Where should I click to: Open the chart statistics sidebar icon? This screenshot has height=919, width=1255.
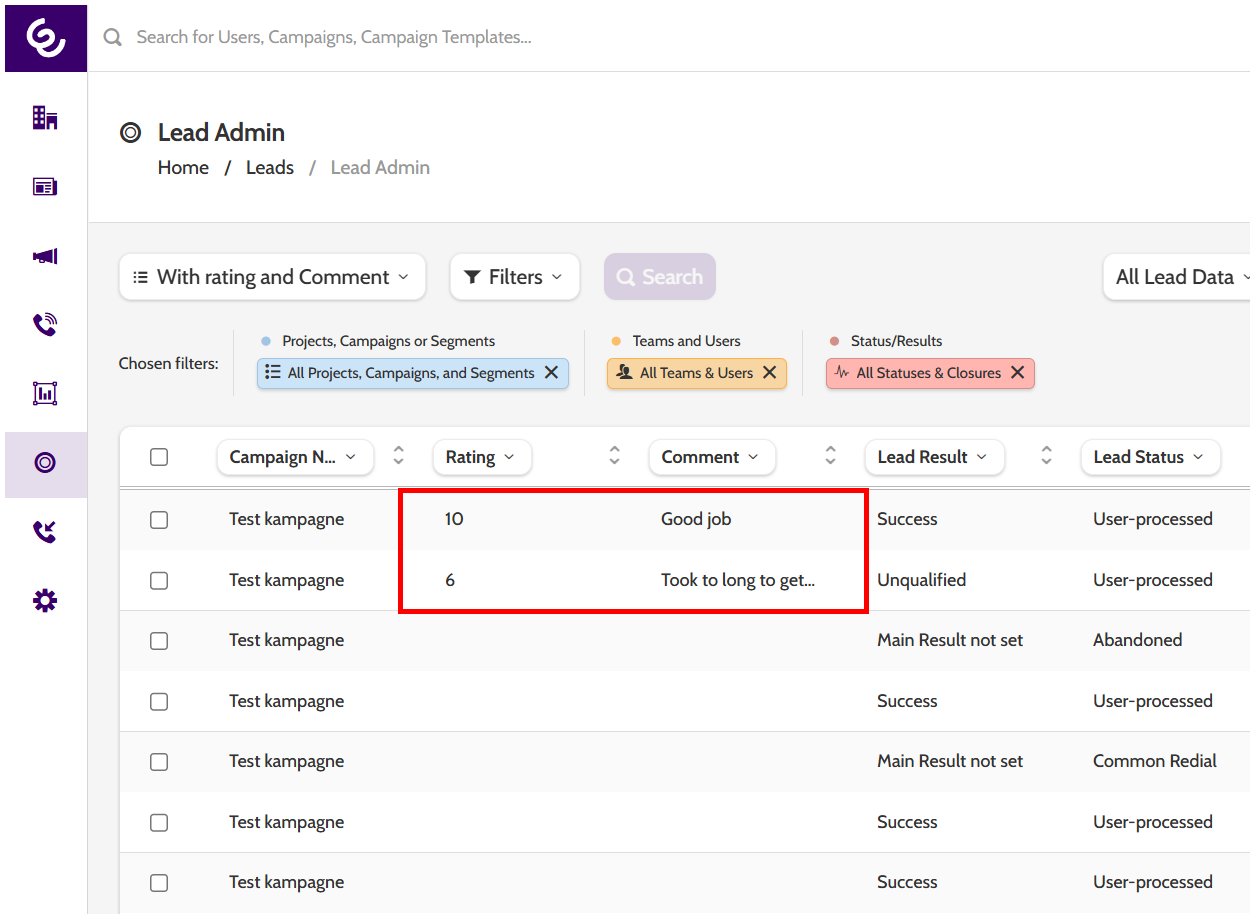(45, 393)
